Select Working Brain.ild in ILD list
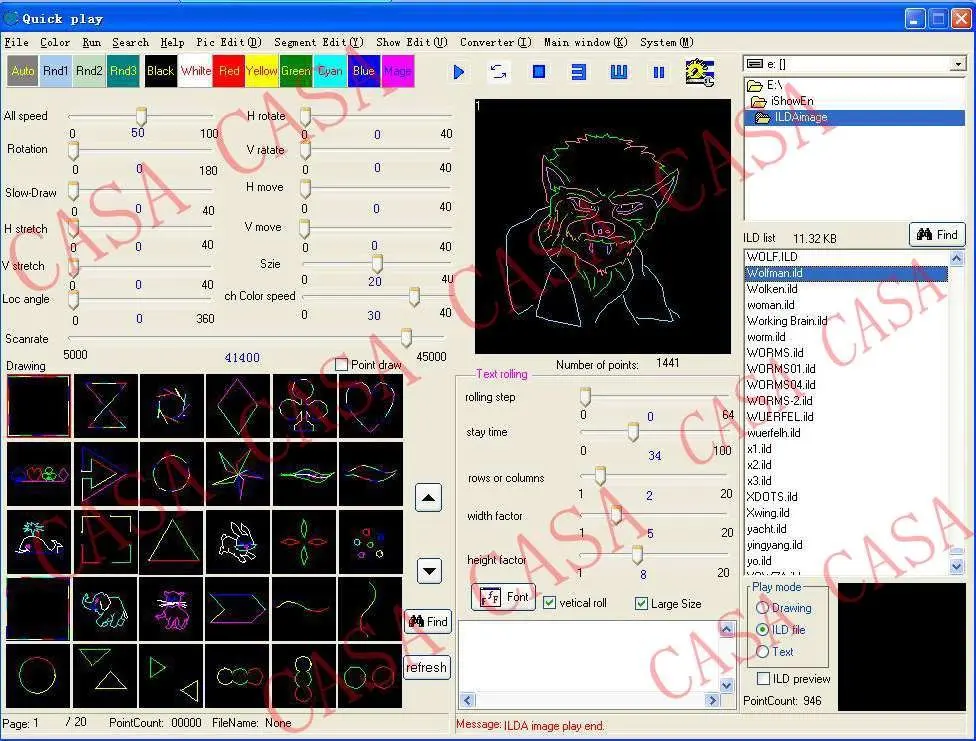 (787, 321)
